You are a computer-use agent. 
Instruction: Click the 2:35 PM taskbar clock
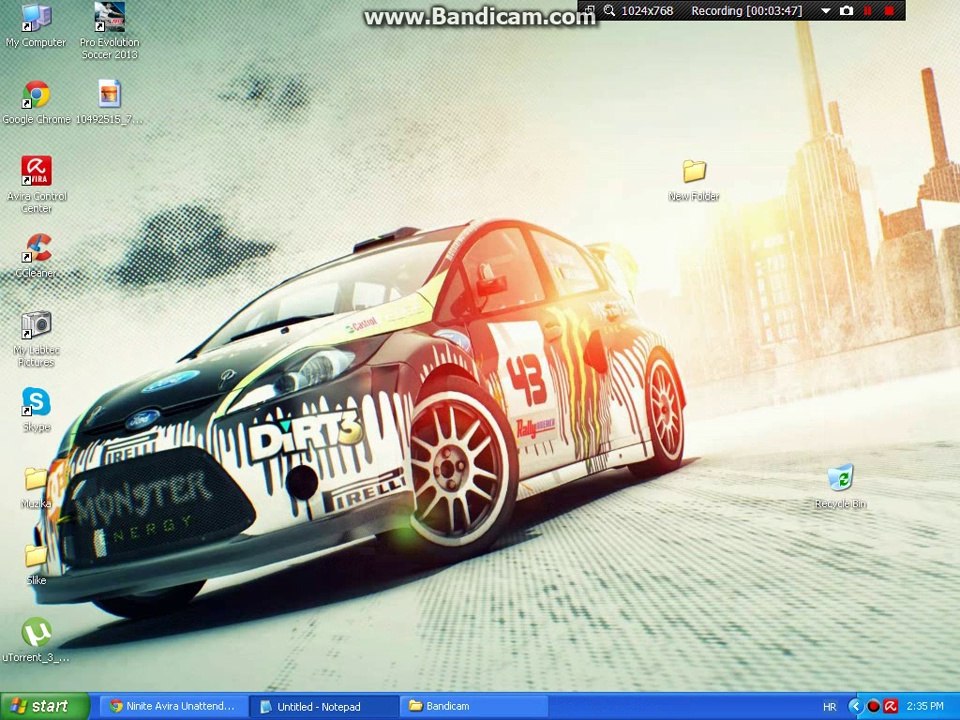924,707
